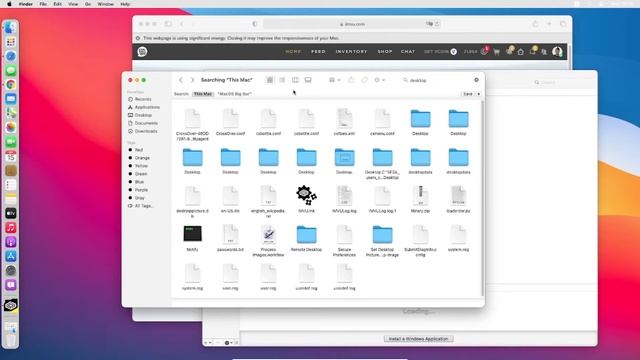The height and width of the screenshot is (360, 640).
Task: Open HOME tab on the website
Action: click(x=293, y=52)
